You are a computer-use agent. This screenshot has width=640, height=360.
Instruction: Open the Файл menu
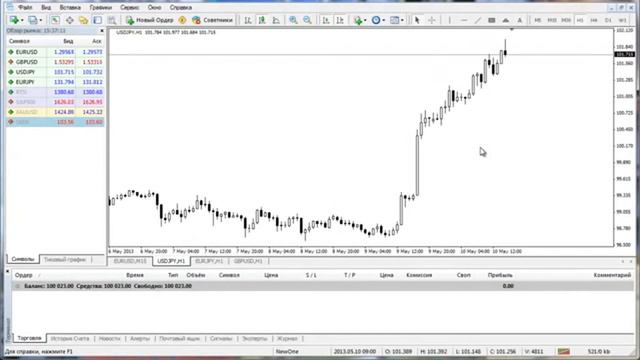(x=25, y=7)
